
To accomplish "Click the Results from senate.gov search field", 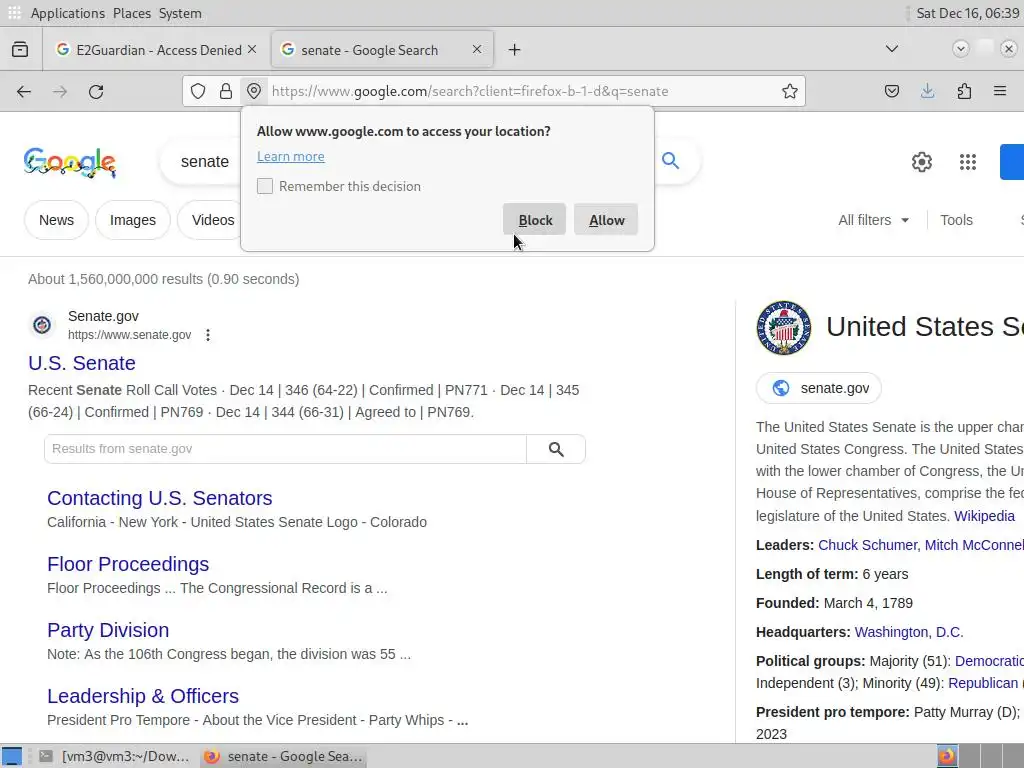I will click(285, 449).
